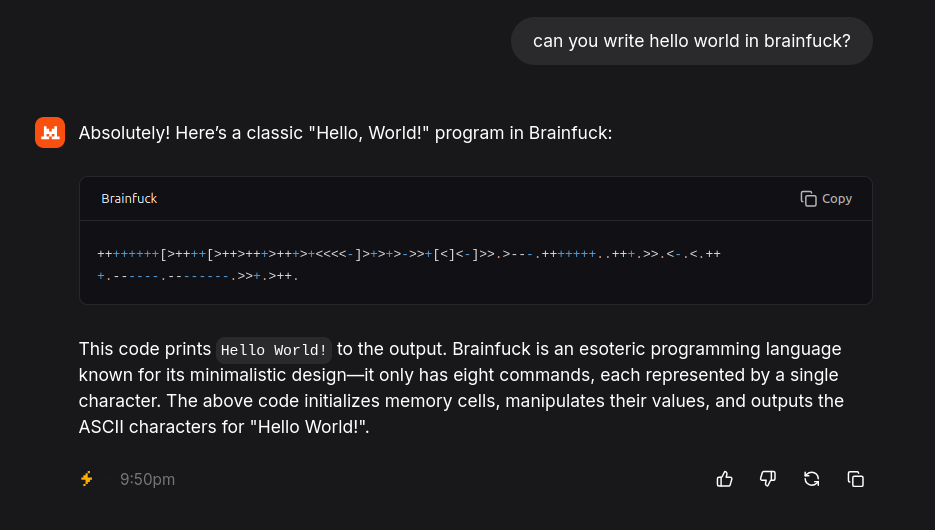Click the inline Hello World! code snippet
The image size is (935, 530).
click(x=274, y=350)
